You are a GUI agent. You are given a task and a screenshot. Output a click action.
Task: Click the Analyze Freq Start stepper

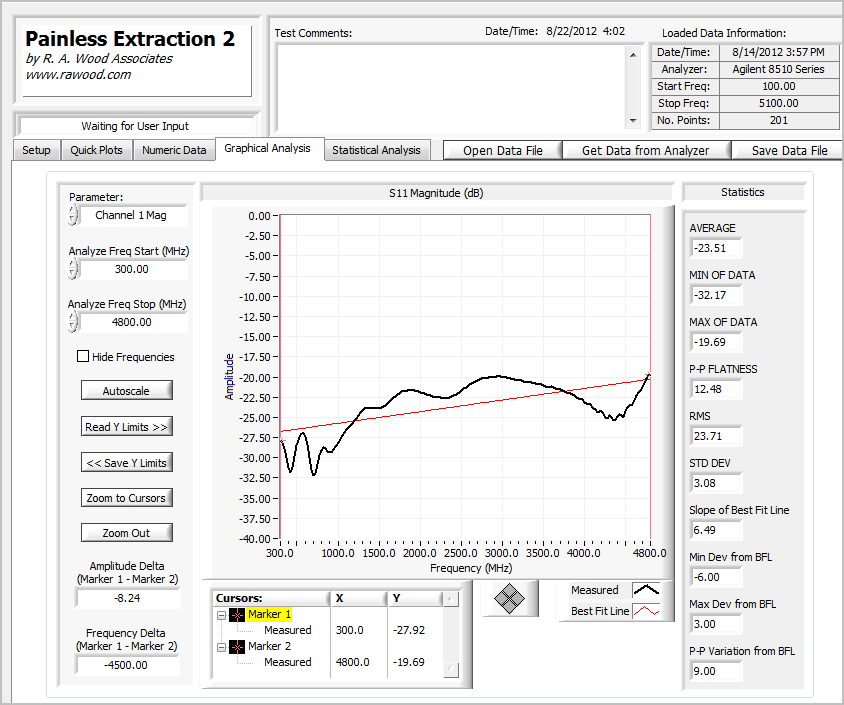click(x=73, y=269)
